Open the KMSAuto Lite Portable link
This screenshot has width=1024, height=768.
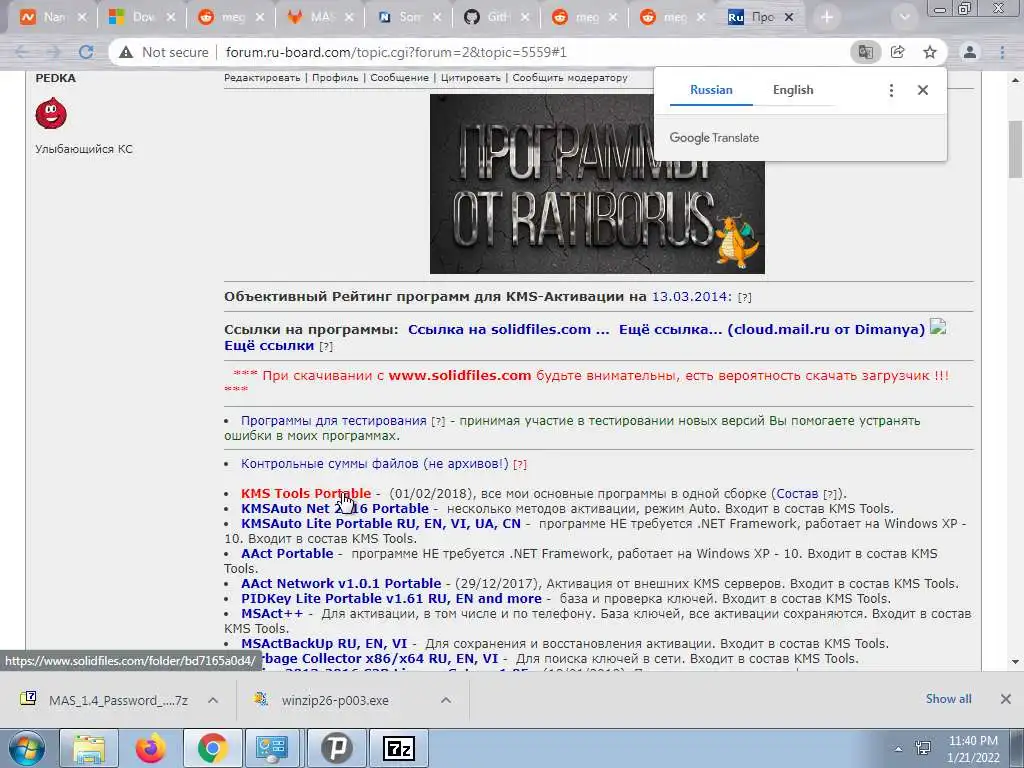click(x=381, y=524)
